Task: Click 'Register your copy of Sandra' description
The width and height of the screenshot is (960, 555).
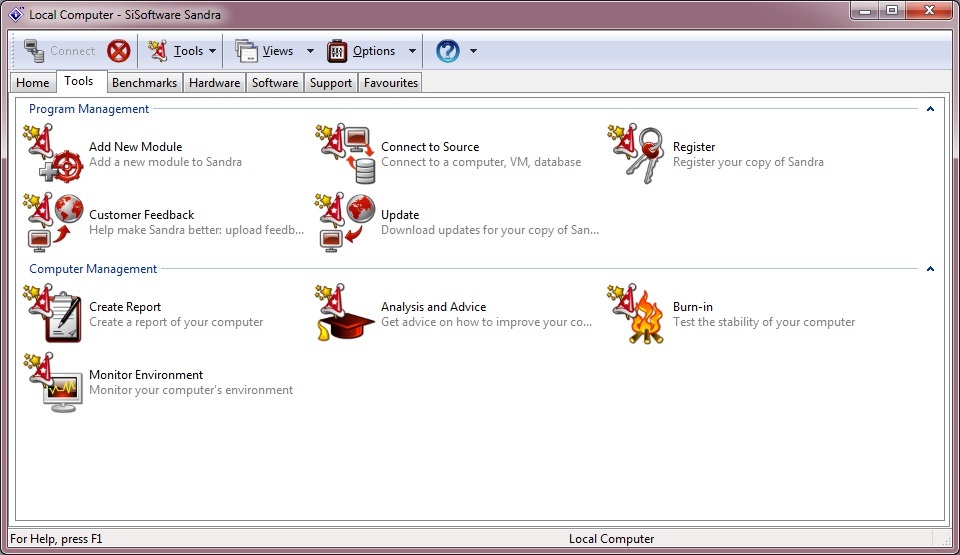Action: point(748,162)
